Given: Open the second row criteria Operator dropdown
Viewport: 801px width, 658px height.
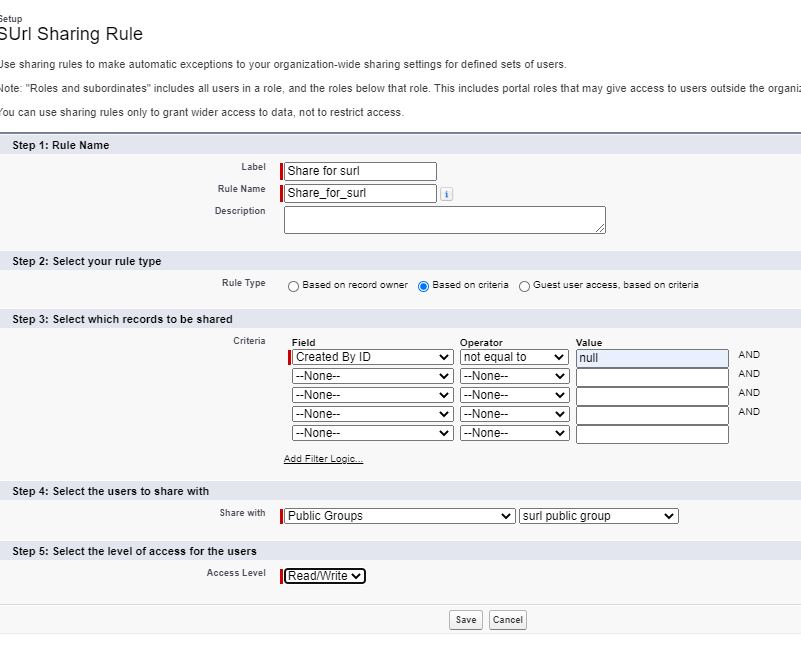Looking at the screenshot, I should [x=514, y=377].
